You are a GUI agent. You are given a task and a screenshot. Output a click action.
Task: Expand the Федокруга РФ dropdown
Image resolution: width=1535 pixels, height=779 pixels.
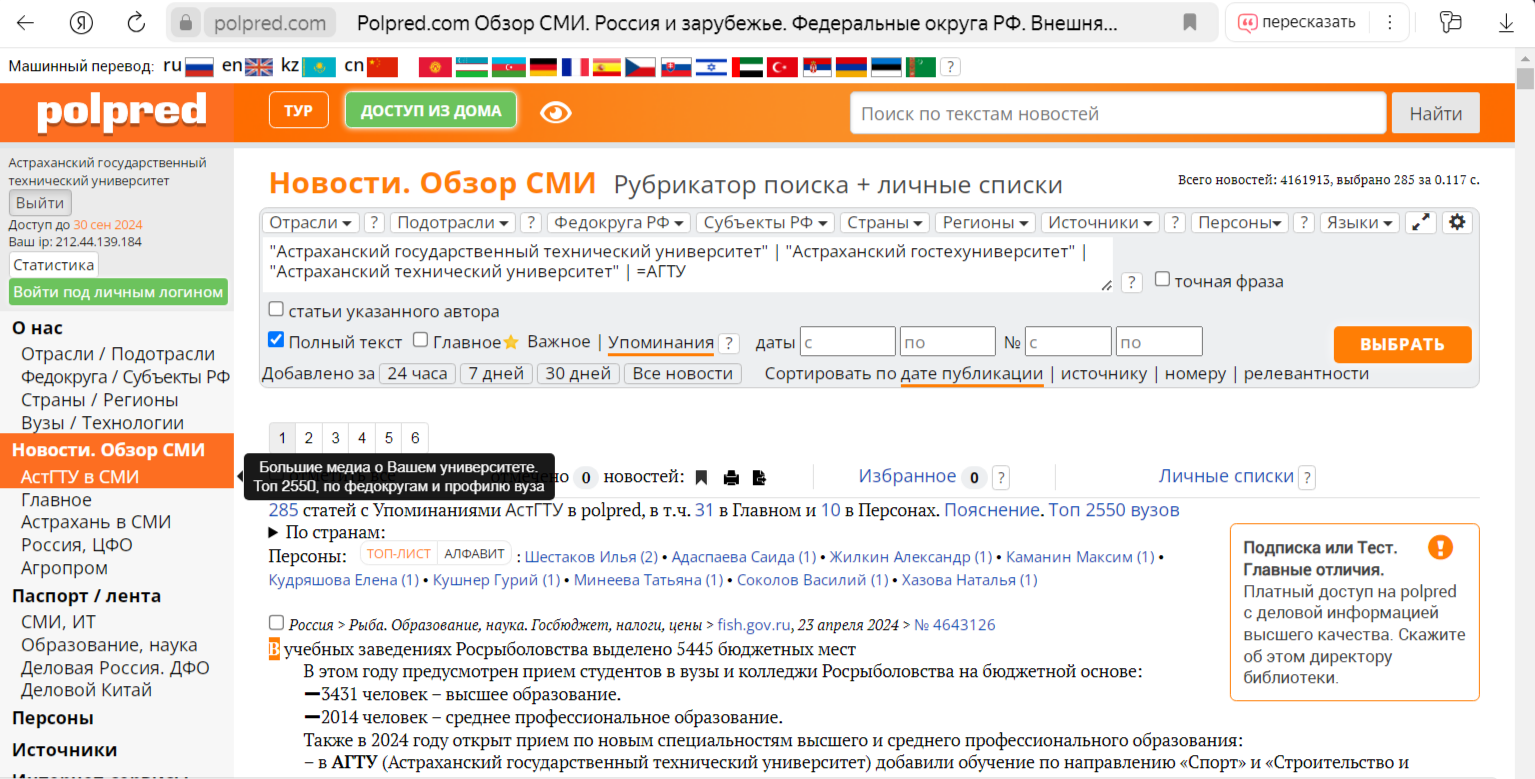618,223
